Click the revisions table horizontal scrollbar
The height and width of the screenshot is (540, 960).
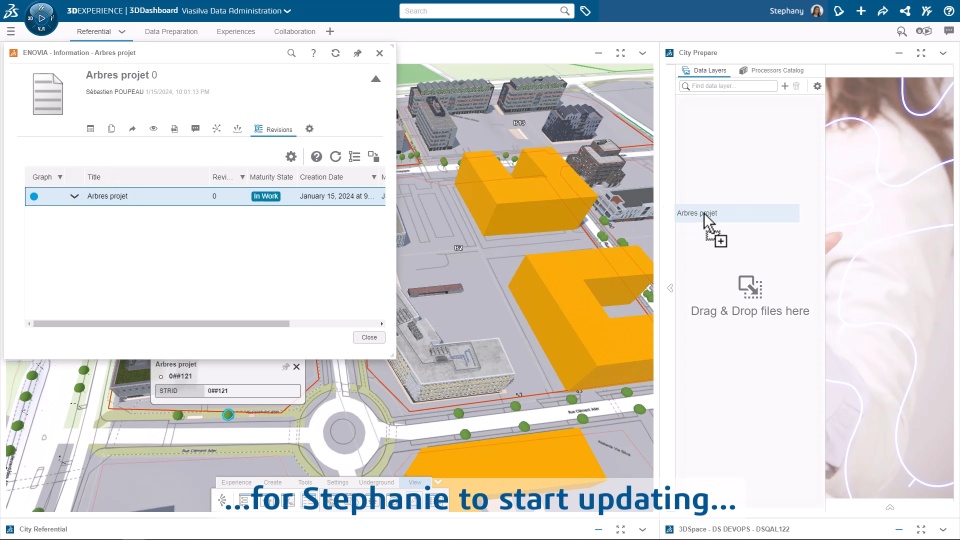click(161, 324)
